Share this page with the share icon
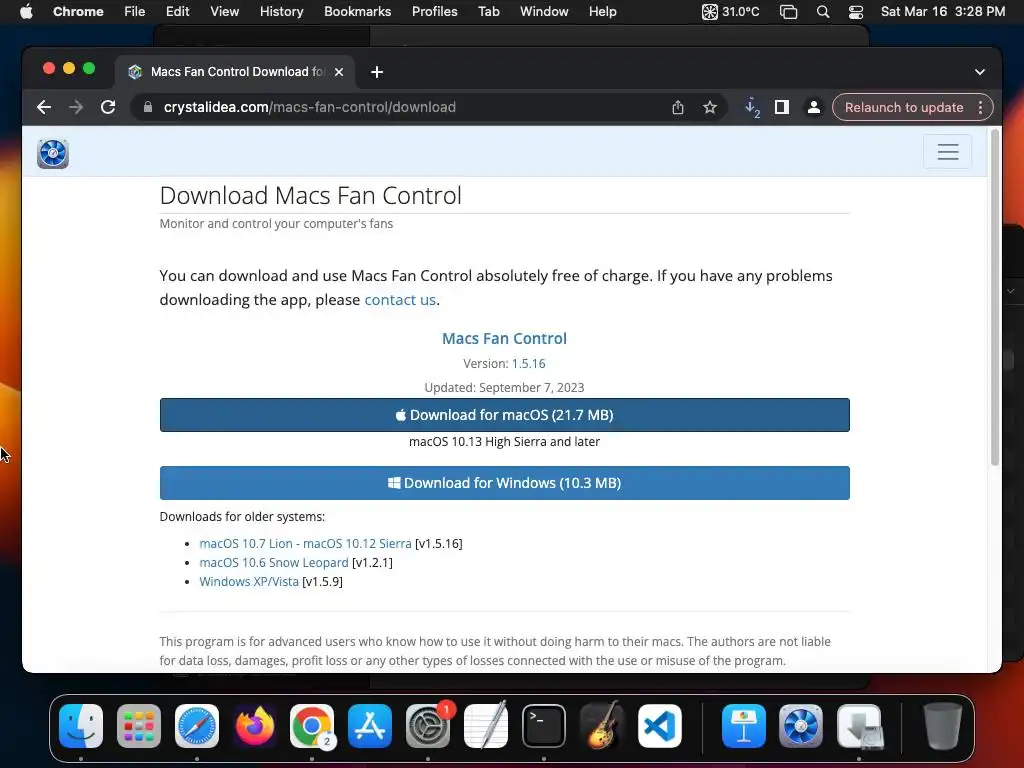The width and height of the screenshot is (1024, 768). click(x=678, y=107)
